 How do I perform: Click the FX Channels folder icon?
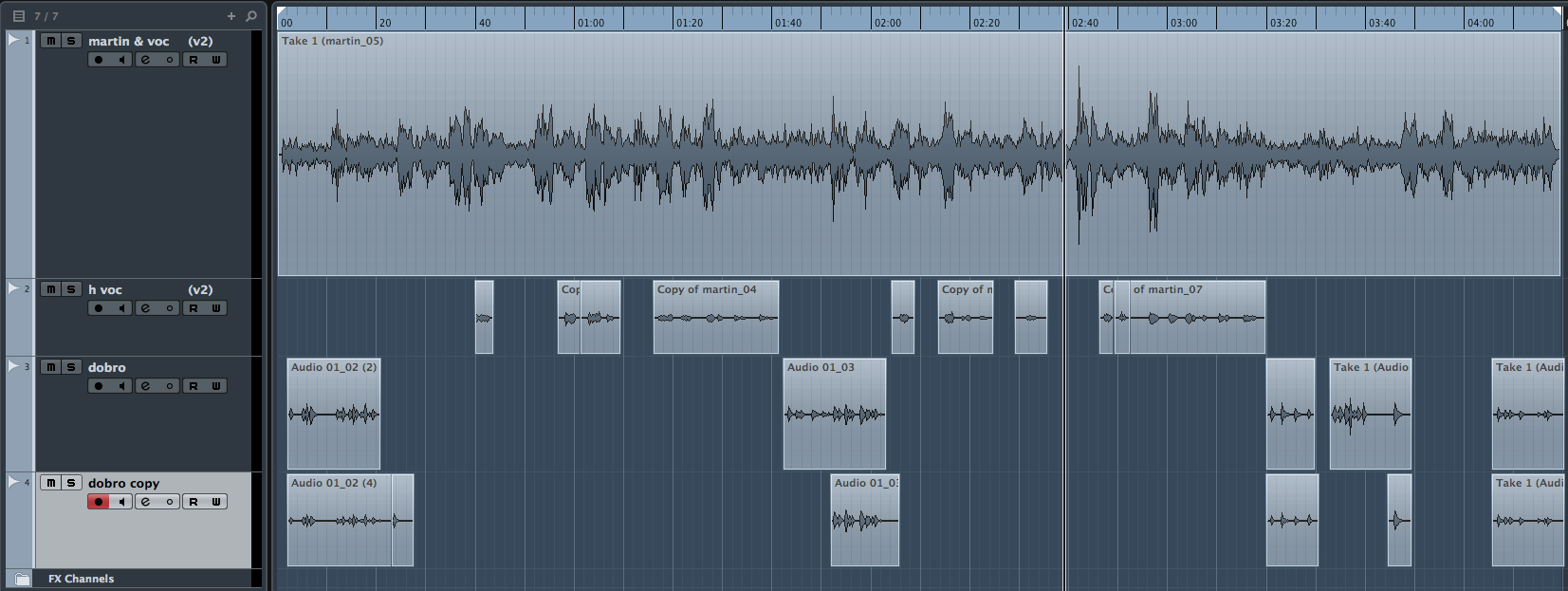click(x=22, y=579)
